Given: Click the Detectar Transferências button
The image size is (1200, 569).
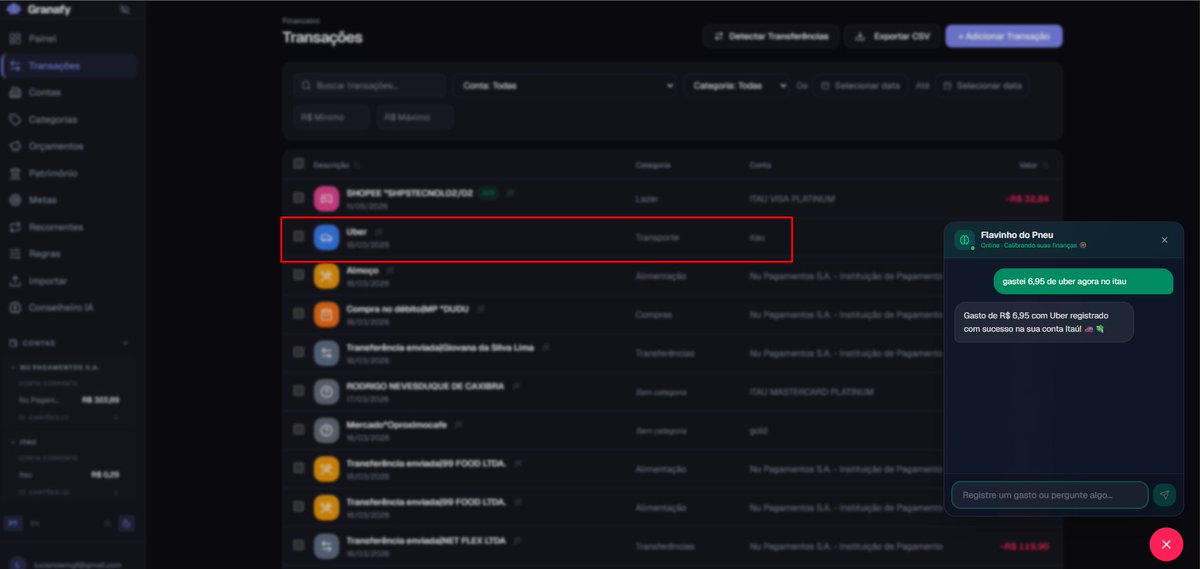Looking at the screenshot, I should (771, 36).
